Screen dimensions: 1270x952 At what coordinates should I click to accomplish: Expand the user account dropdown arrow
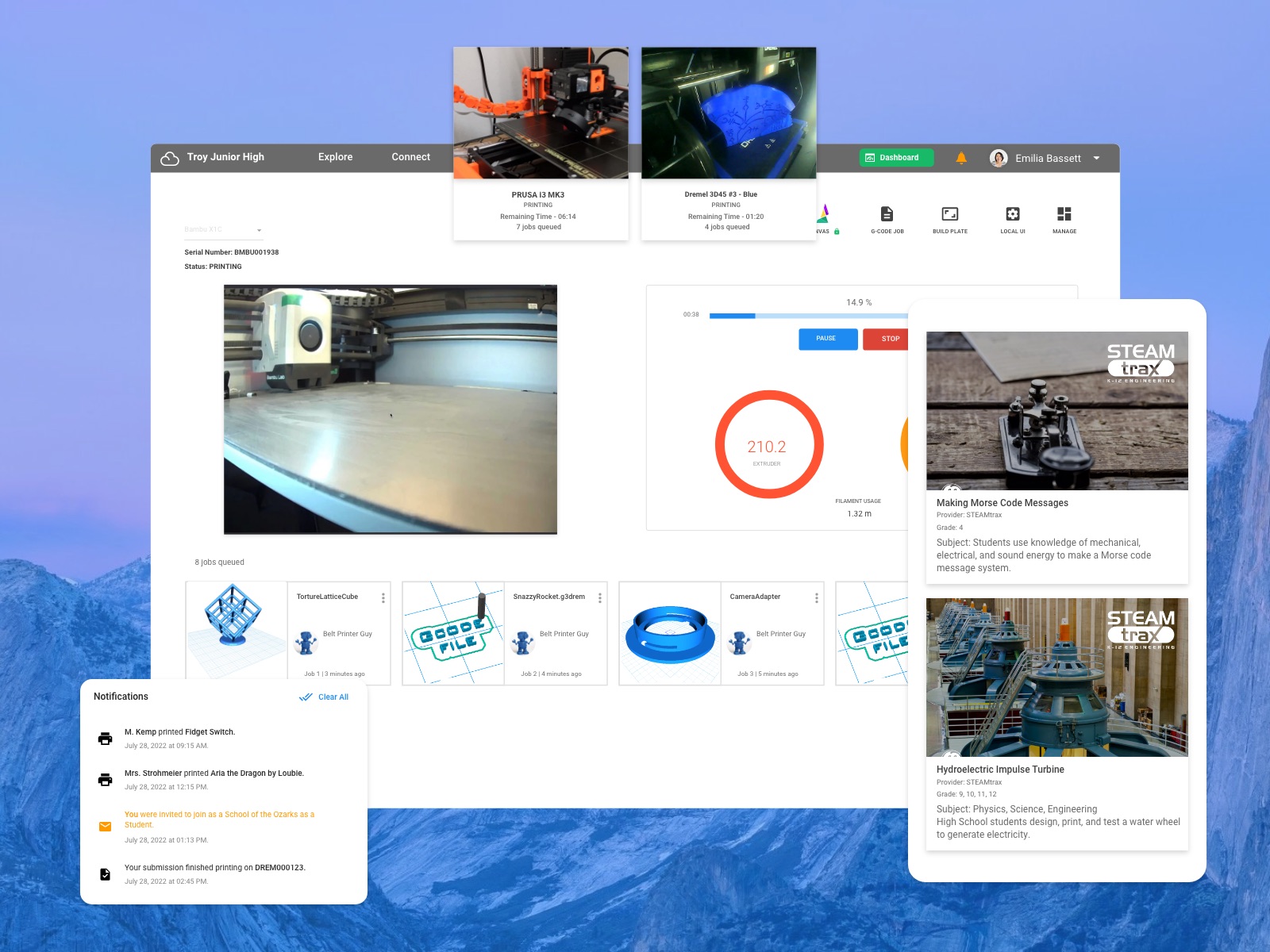(1096, 158)
